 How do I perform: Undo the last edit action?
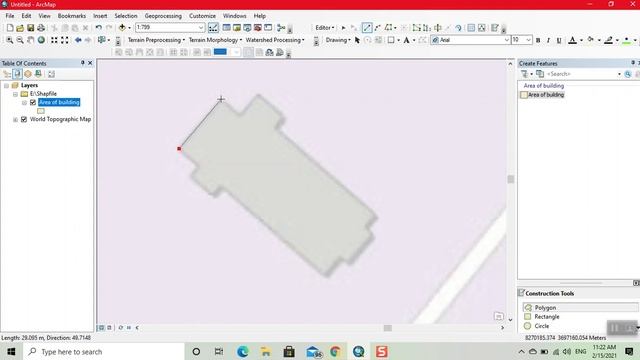pos(98,28)
